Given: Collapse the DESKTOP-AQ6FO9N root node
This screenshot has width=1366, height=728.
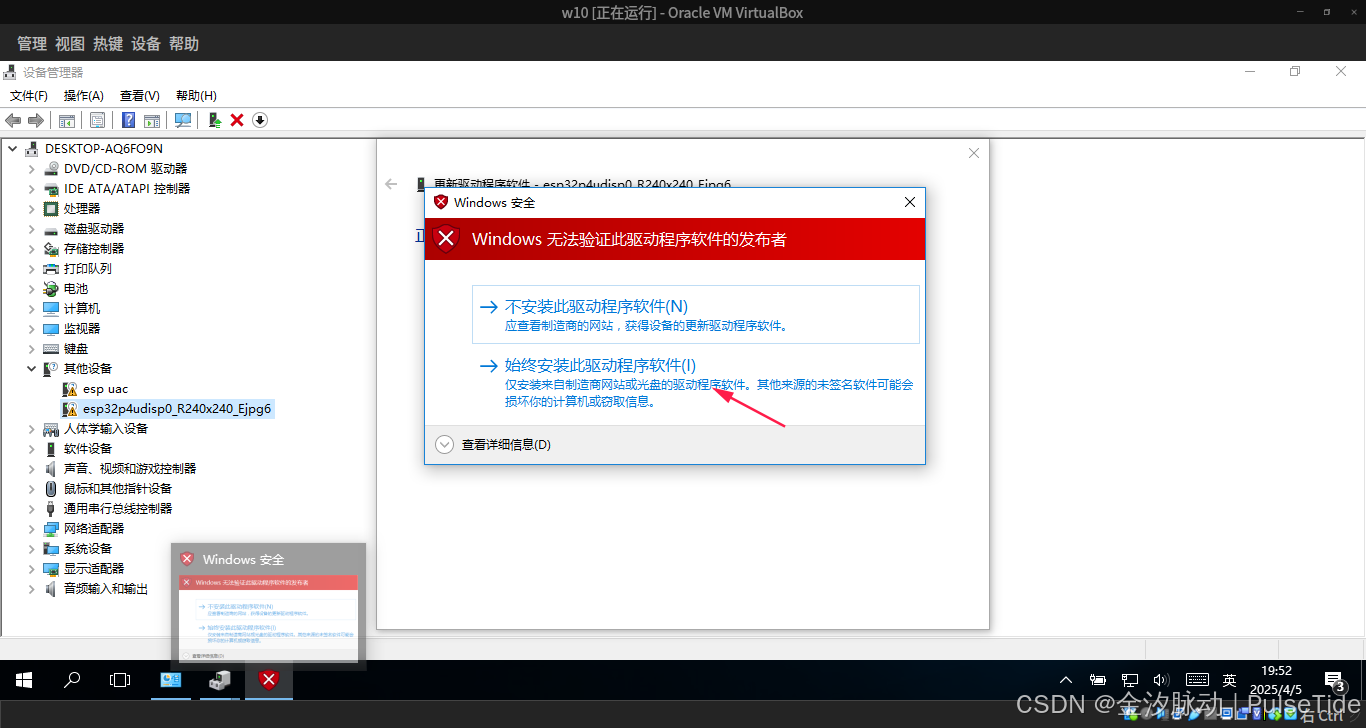Looking at the screenshot, I should point(12,148).
